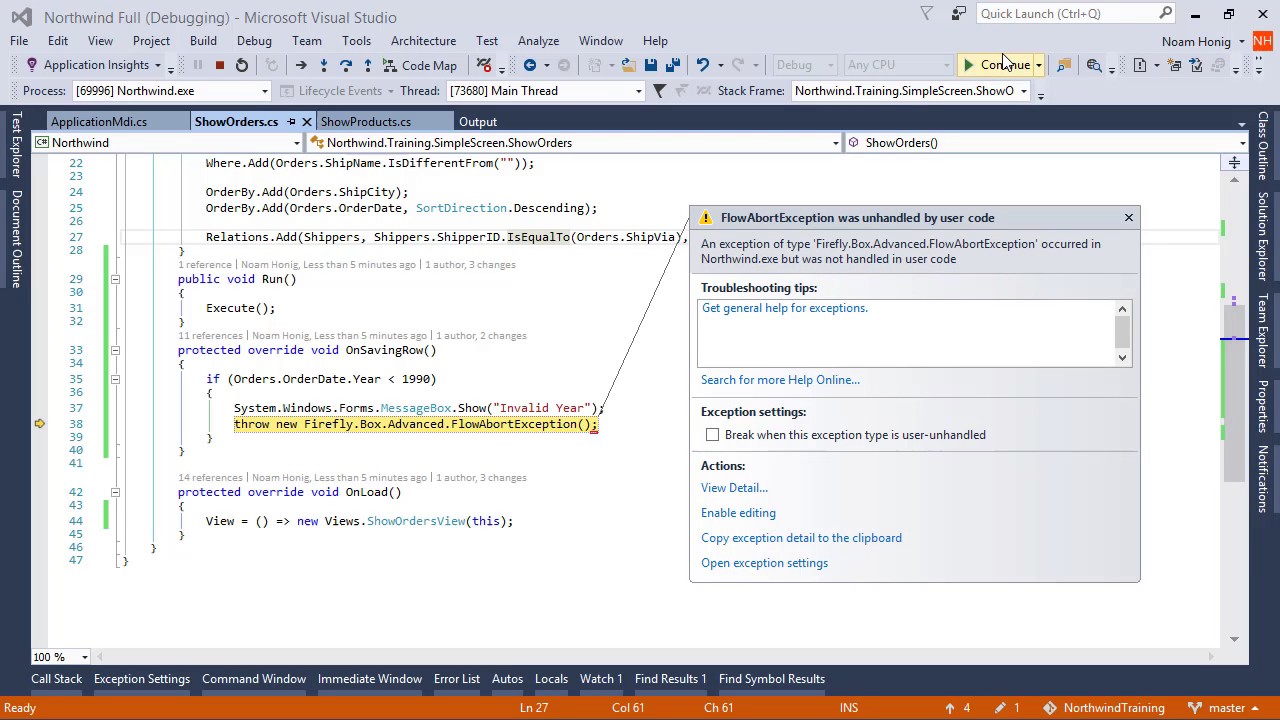Click the Enable editing link

(738, 513)
